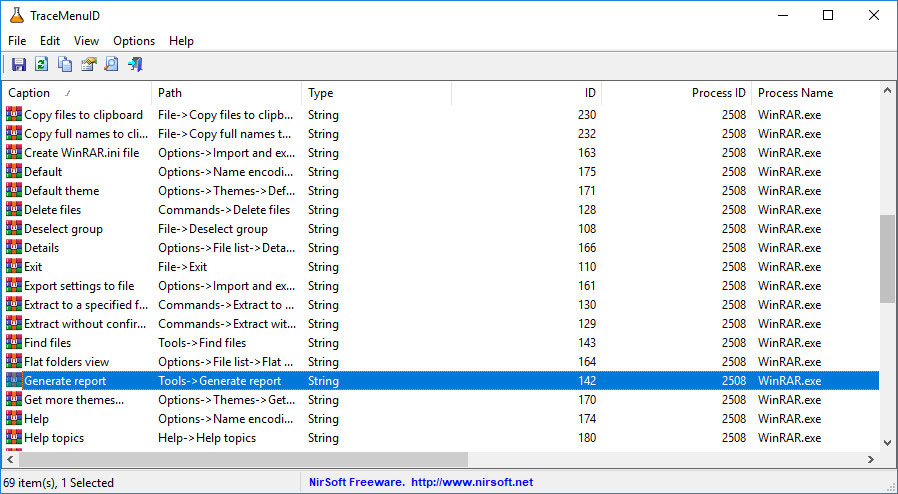Click the horizontal scrollbar left arrow
Image resolution: width=898 pixels, height=494 pixels.
[10, 459]
